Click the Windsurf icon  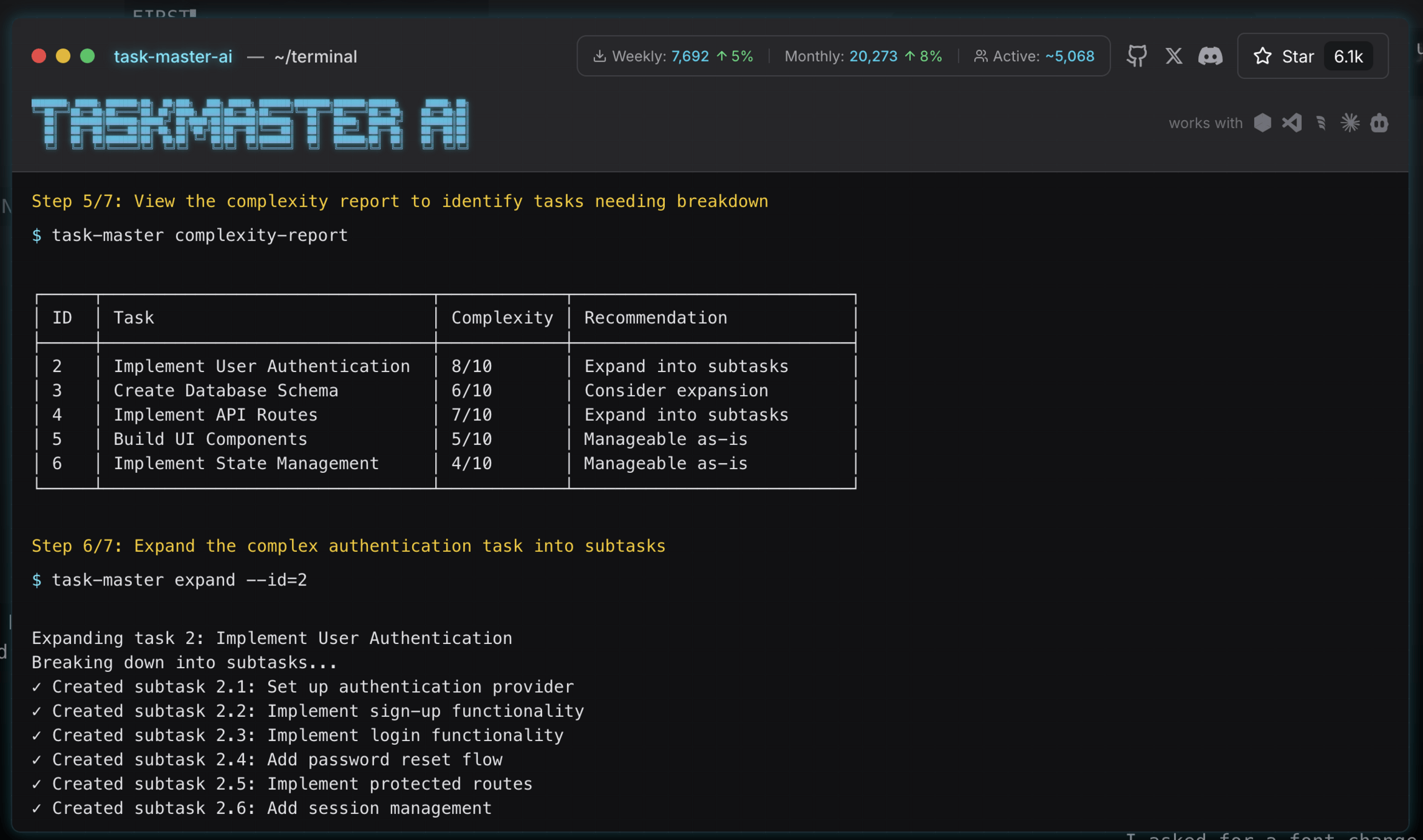coord(1321,123)
